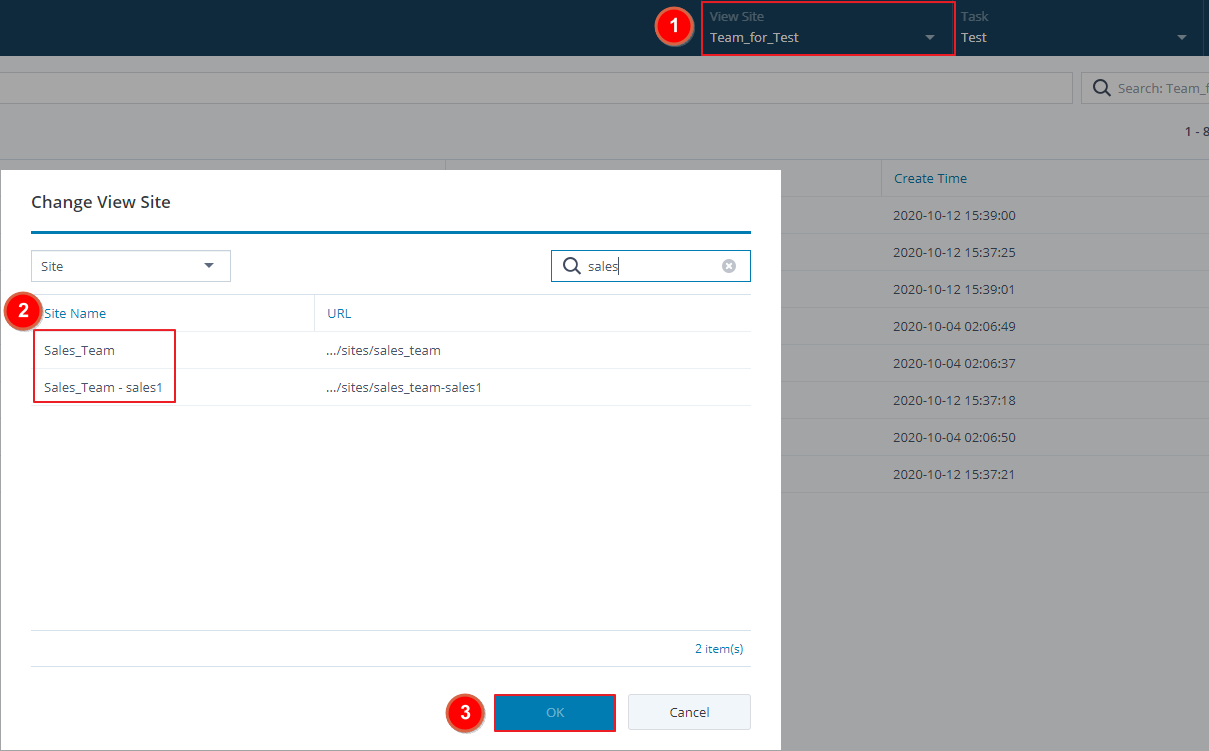Click the search icon in top-right search field

click(1101, 88)
